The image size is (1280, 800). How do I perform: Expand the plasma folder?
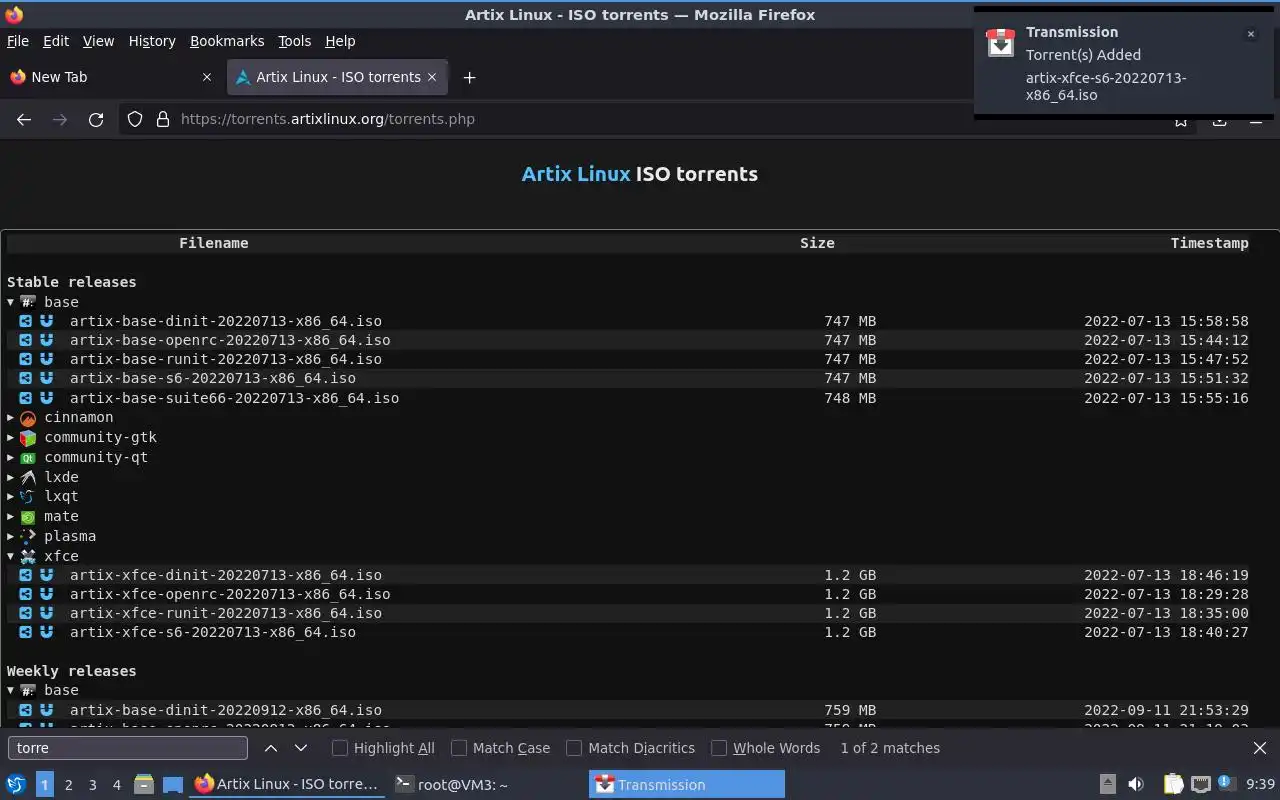click(11, 536)
